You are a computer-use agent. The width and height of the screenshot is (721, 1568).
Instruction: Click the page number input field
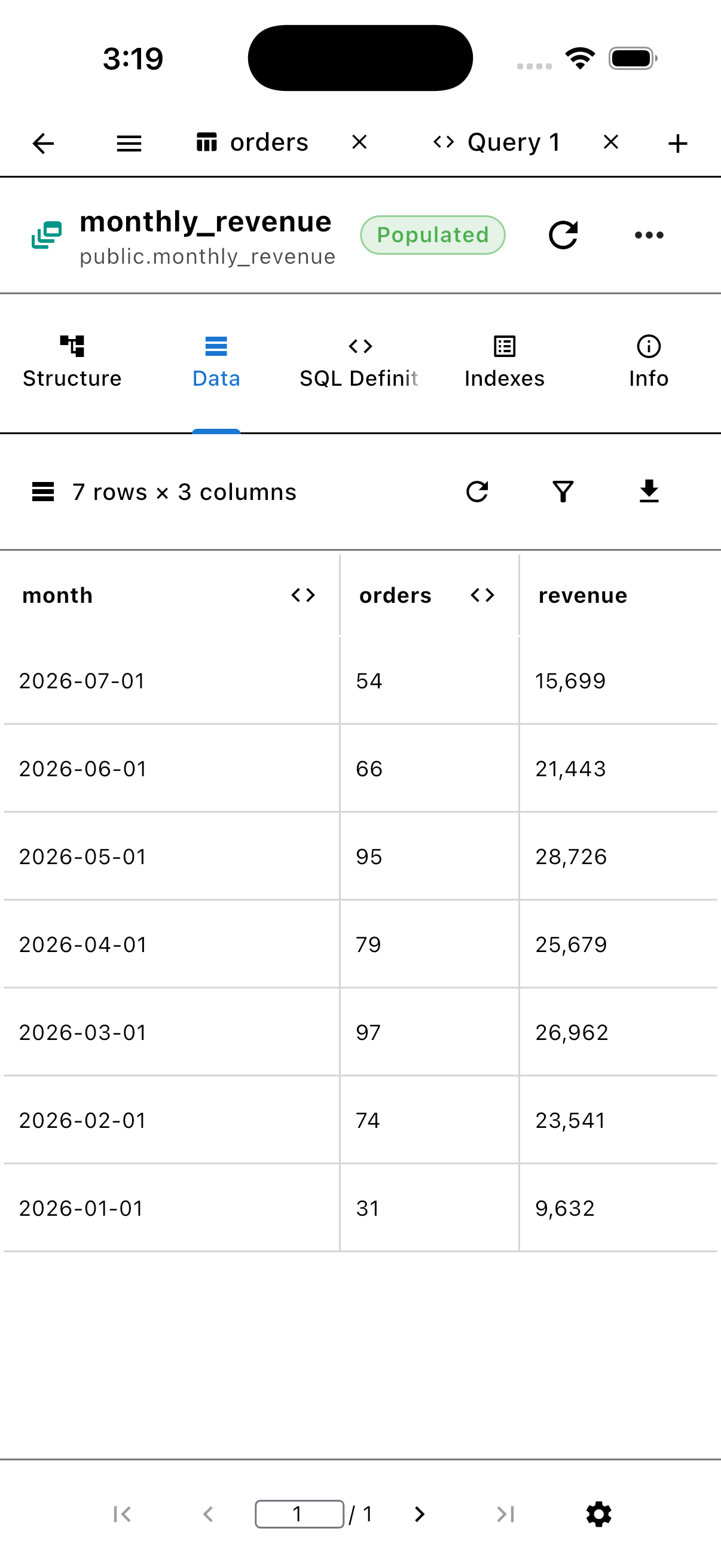point(300,1514)
